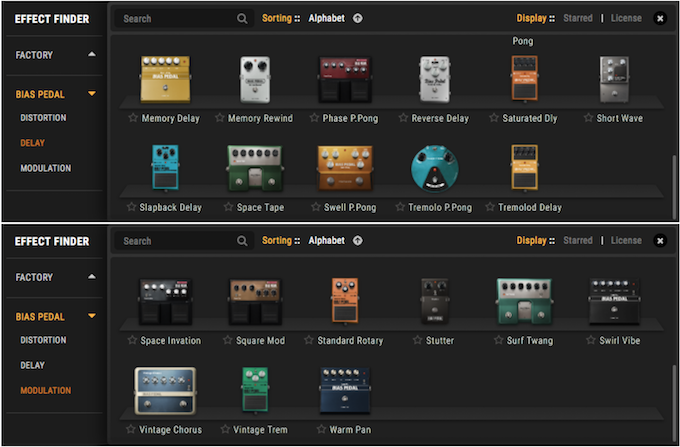Select the highlighted MODULATION category

pos(46,391)
